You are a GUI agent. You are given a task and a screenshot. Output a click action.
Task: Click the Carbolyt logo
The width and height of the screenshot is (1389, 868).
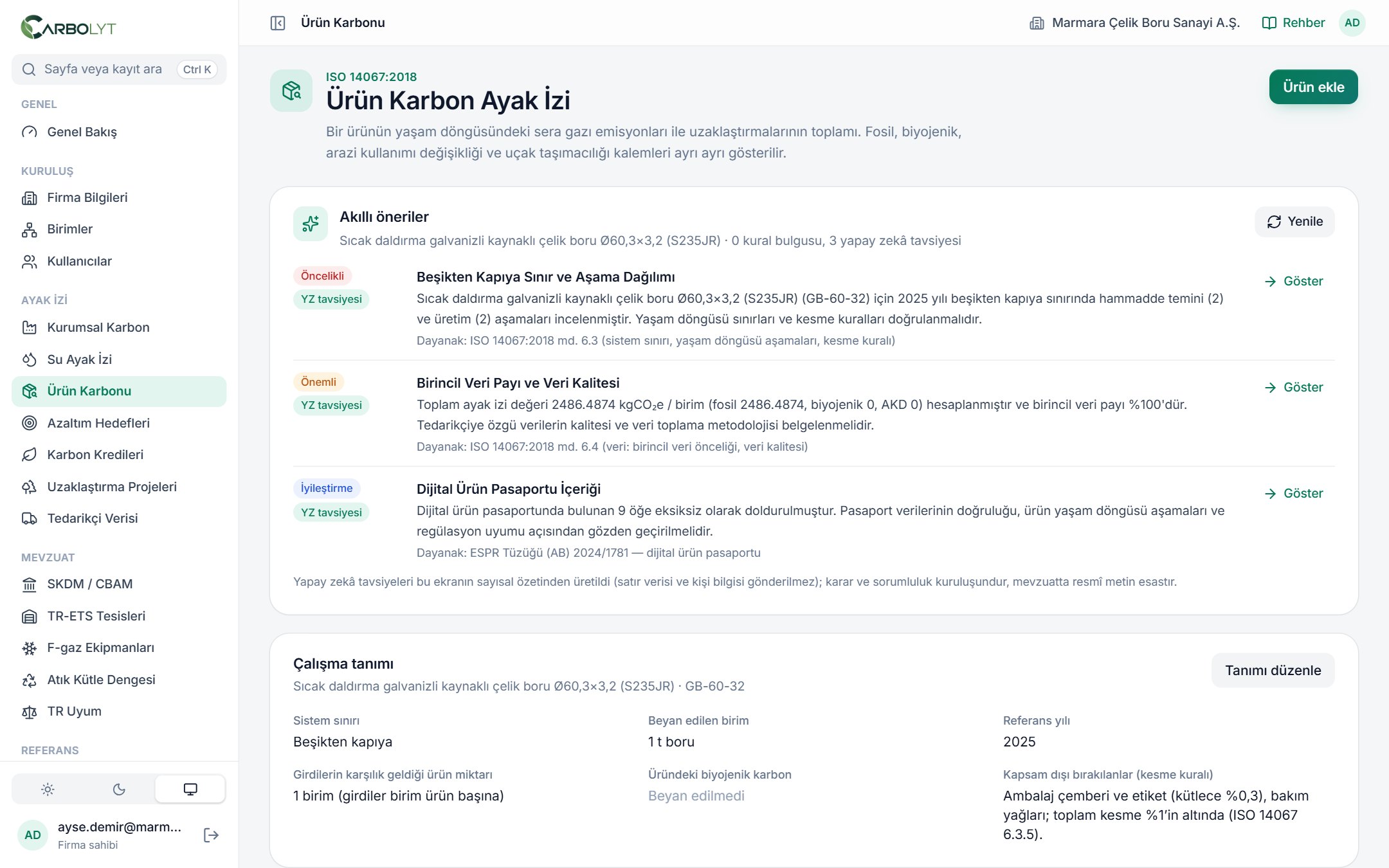point(68,27)
